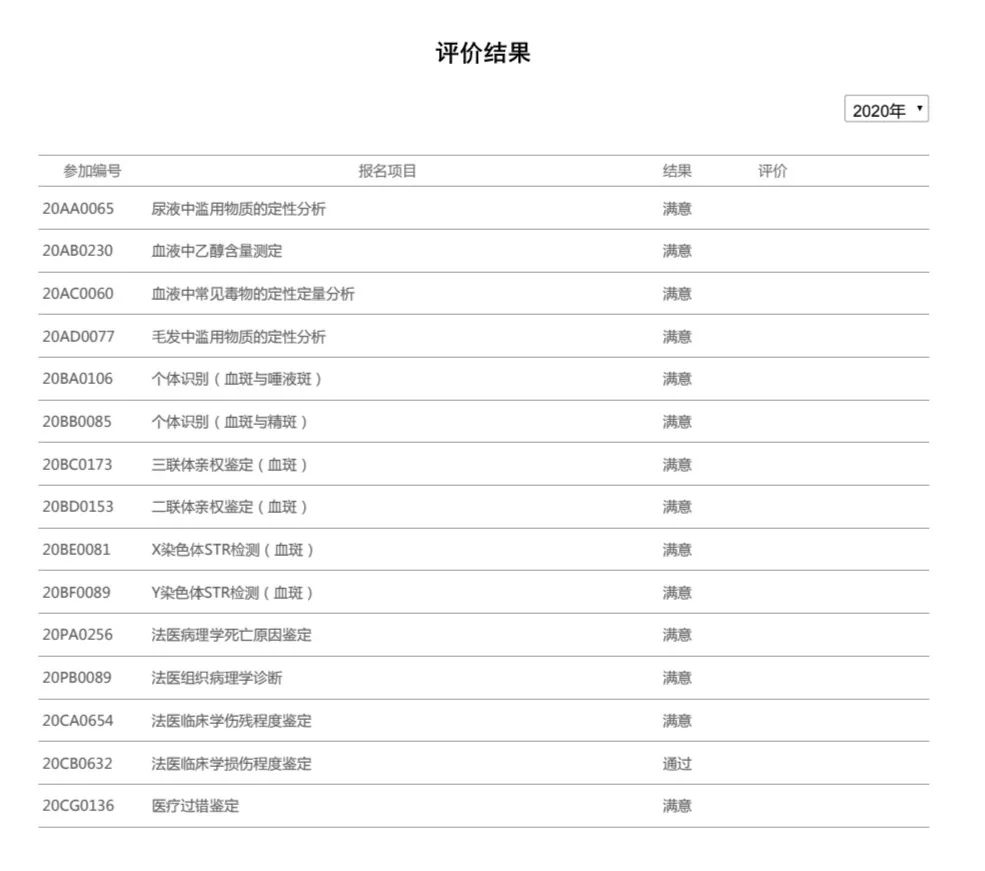Select entry number 20AD0077
985x871 pixels.
tap(79, 337)
